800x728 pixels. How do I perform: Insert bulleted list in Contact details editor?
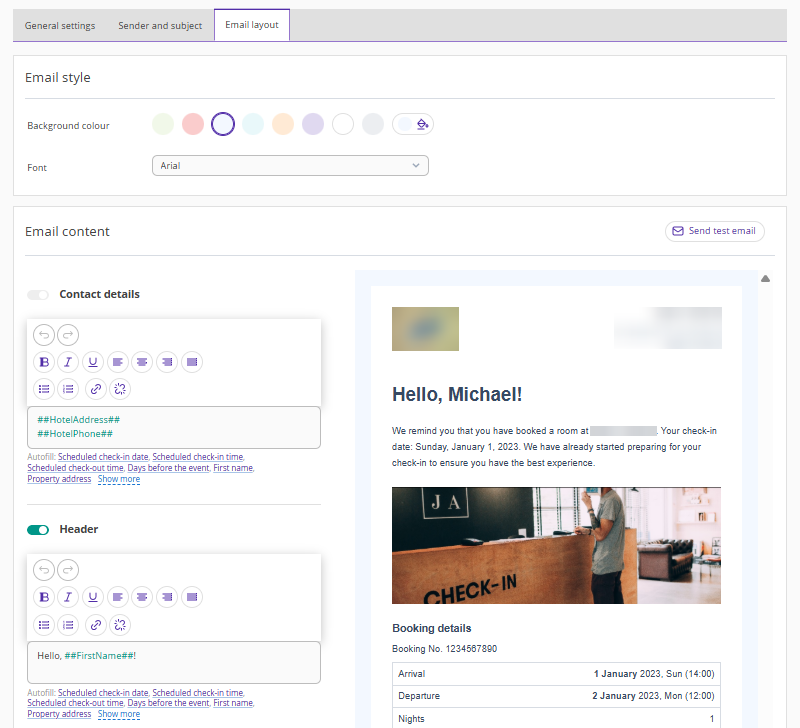click(44, 389)
